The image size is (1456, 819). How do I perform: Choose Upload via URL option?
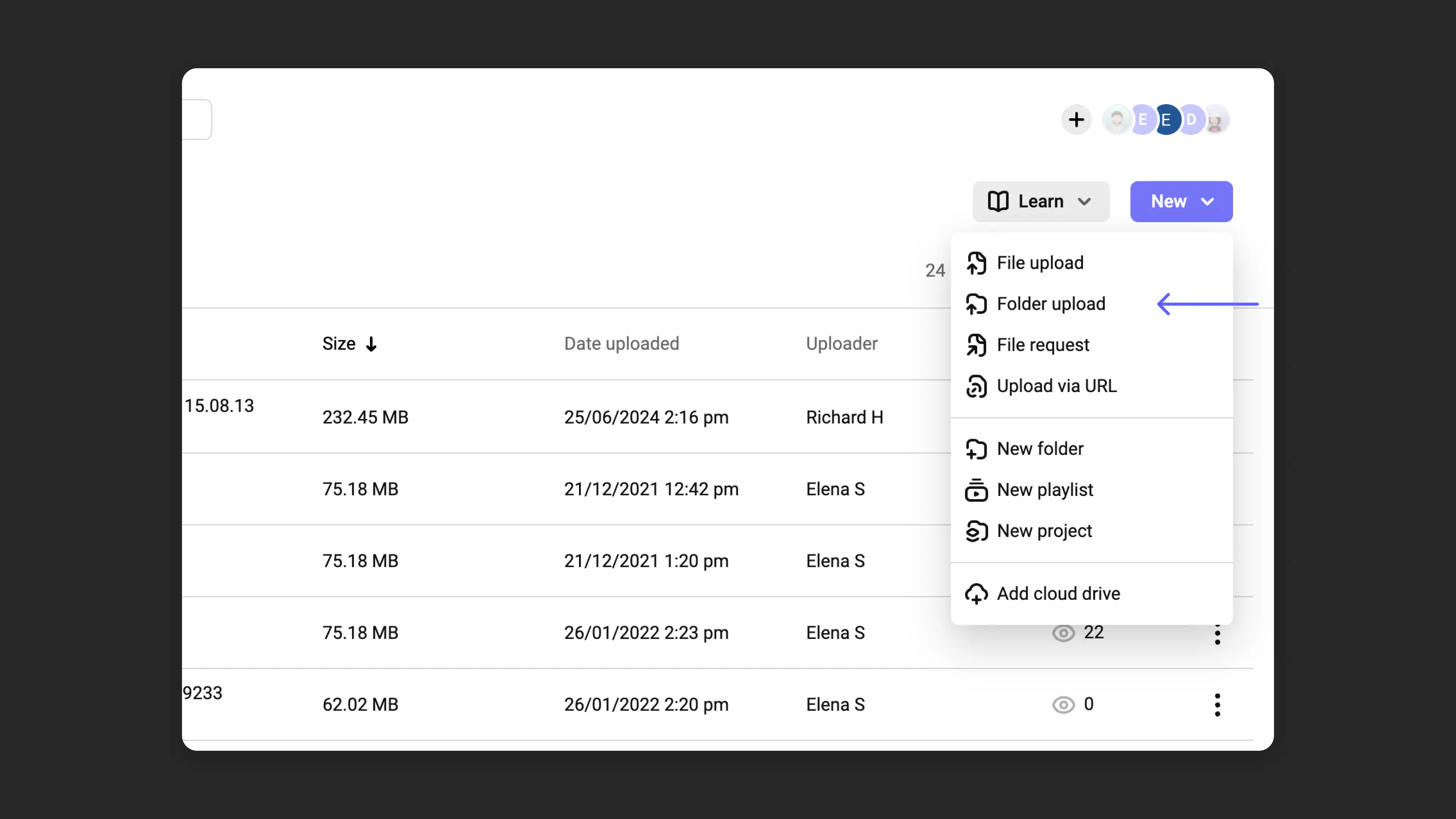click(x=1092, y=387)
